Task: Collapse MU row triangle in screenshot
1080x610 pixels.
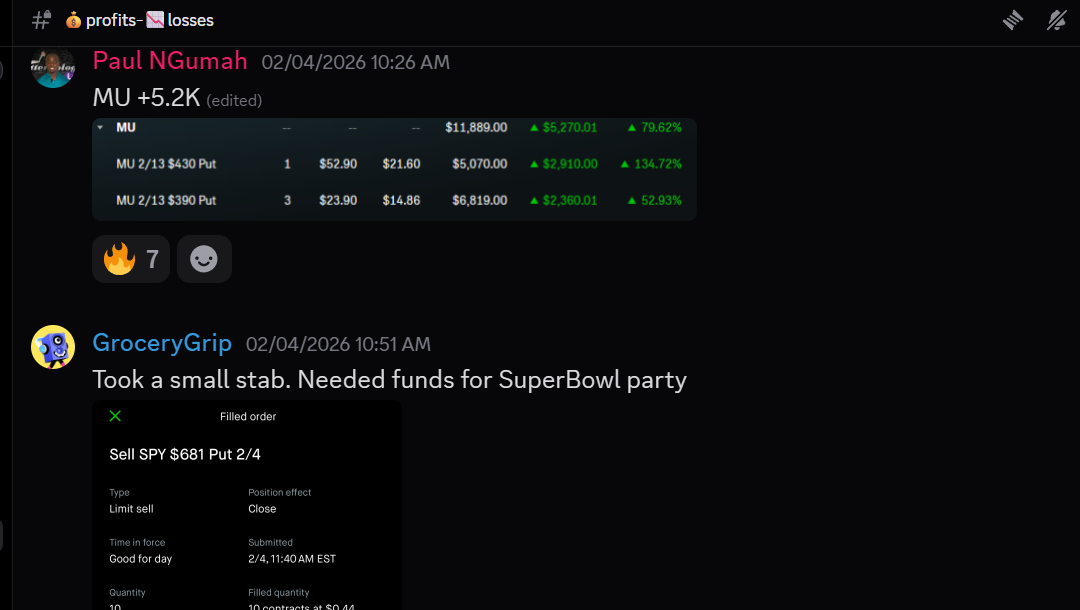Action: (100, 127)
